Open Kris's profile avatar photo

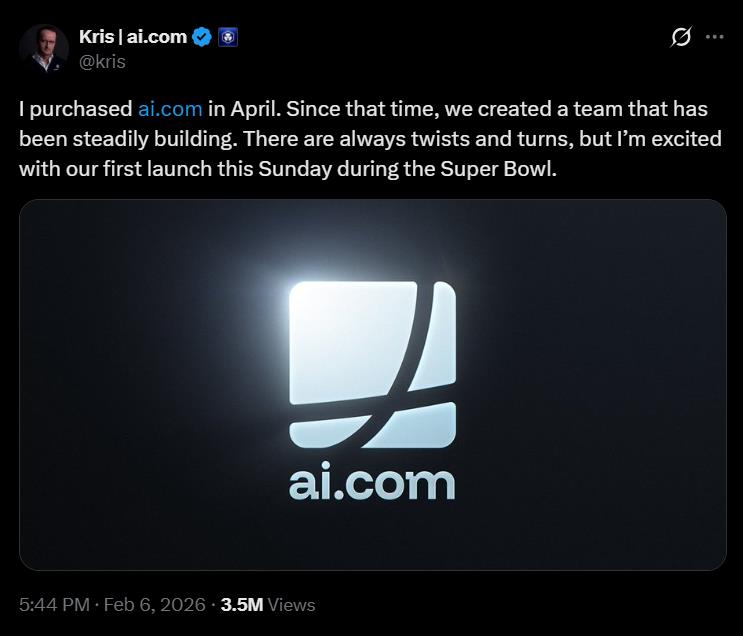pos(43,47)
